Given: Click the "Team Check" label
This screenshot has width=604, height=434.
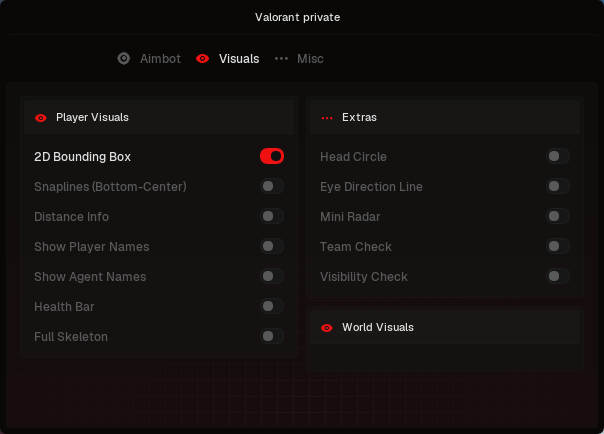Looking at the screenshot, I should click(x=356, y=247).
